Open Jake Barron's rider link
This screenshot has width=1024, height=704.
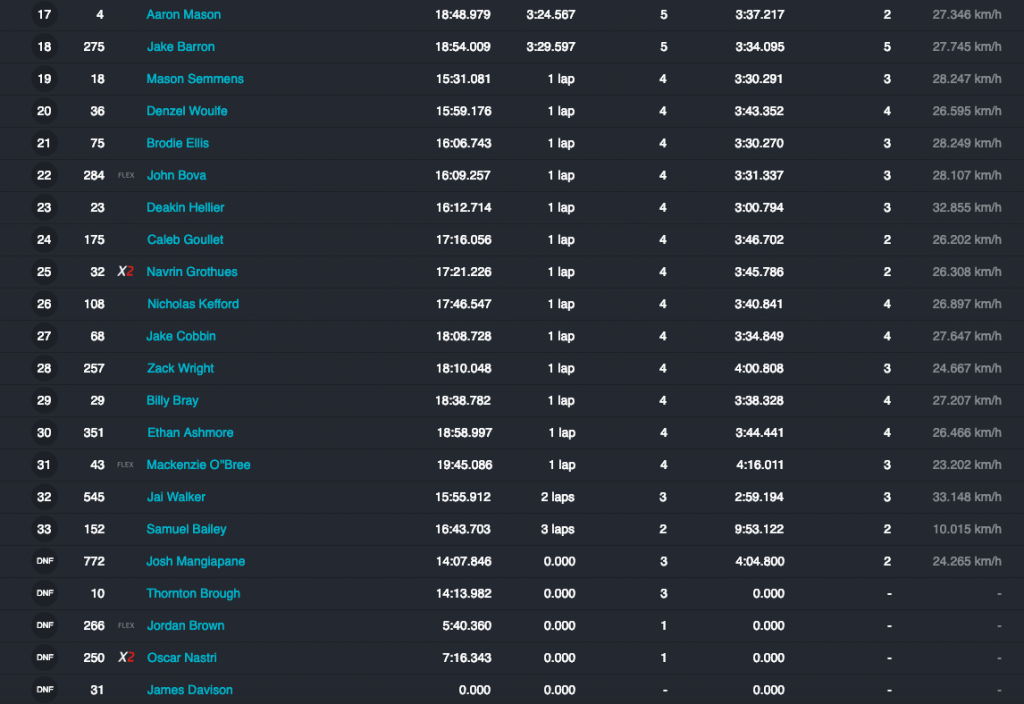(x=180, y=47)
